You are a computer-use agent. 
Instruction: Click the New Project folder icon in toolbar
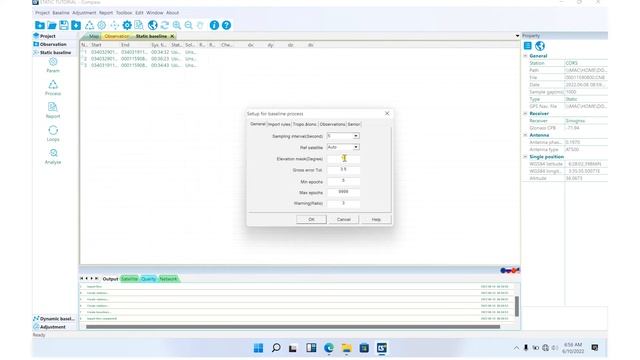tap(40, 25)
